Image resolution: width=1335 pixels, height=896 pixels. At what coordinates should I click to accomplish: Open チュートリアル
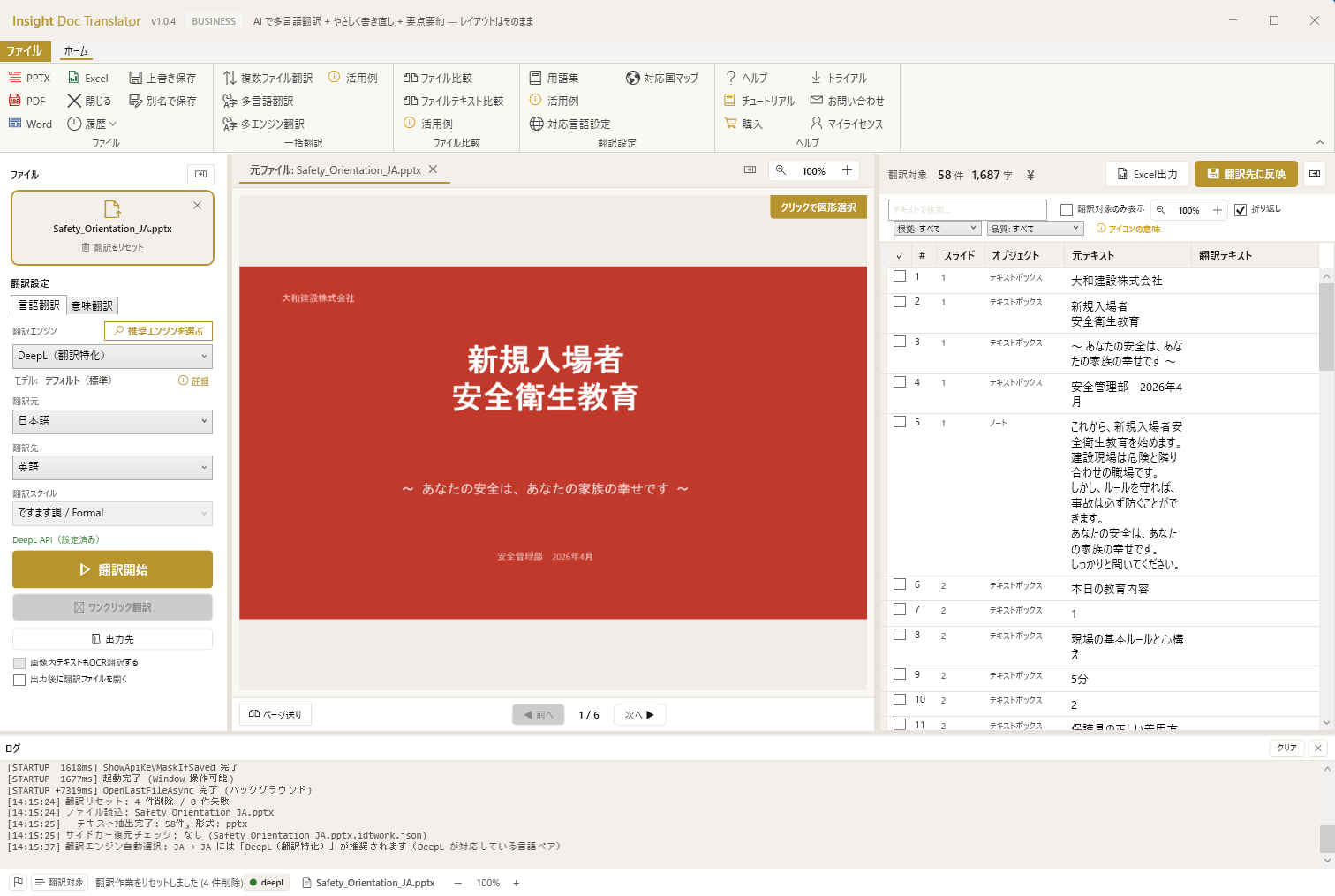(759, 101)
